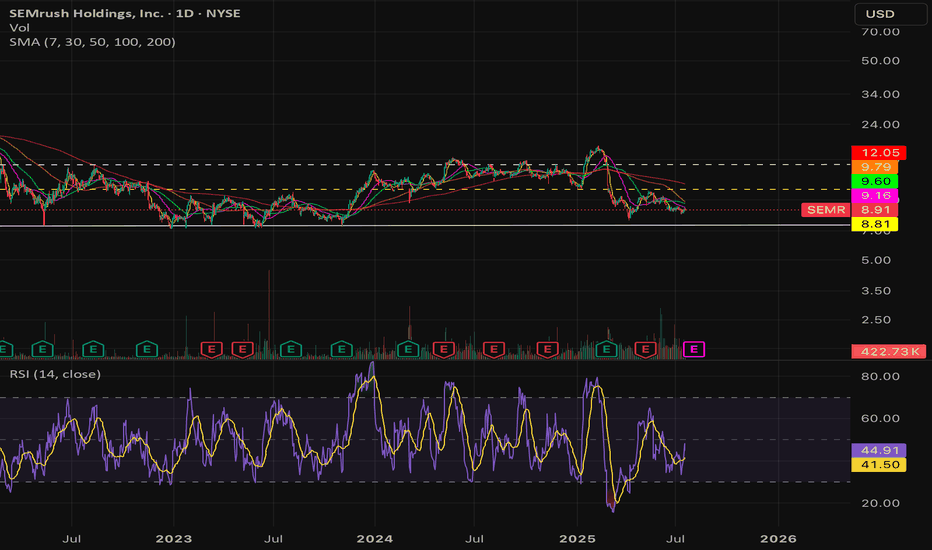The width and height of the screenshot is (932, 550).
Task: Click the red earnings E marker nearest the magenta one
Action: (646, 350)
